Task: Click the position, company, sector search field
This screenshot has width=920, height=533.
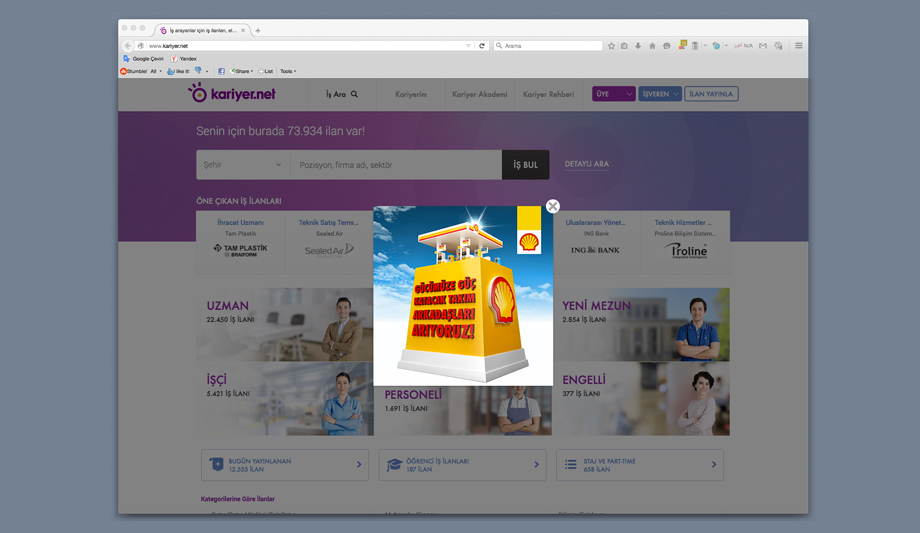Action: click(x=395, y=165)
